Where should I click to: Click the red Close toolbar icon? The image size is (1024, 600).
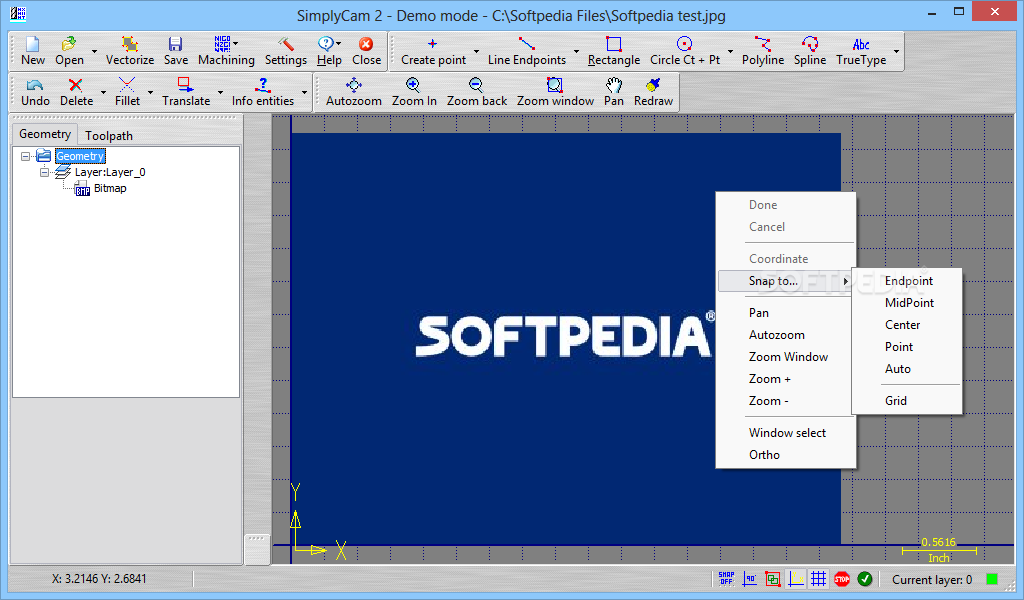pyautogui.click(x=366, y=51)
